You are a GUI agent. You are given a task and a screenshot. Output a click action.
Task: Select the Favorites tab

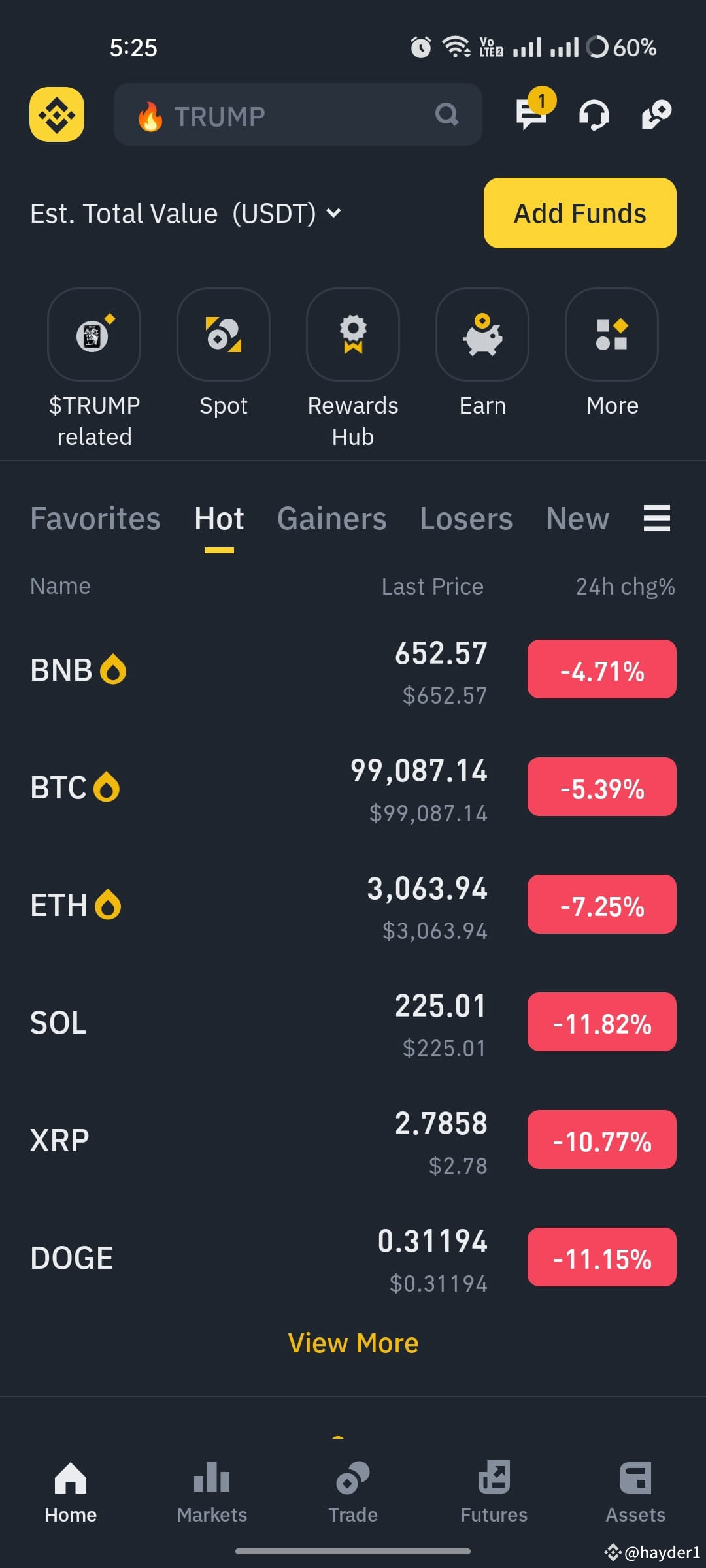pos(95,519)
